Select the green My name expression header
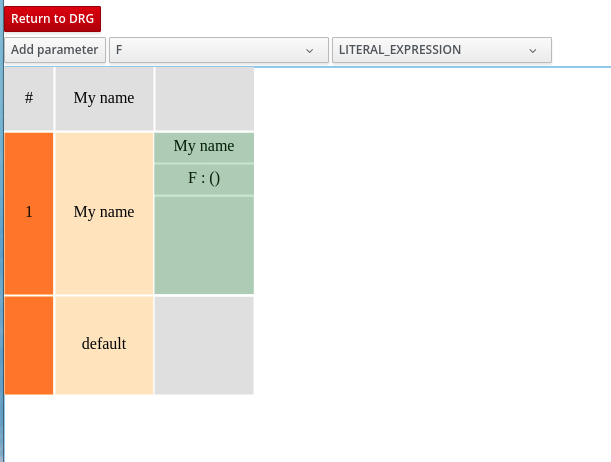The image size is (611, 462). 204,146
